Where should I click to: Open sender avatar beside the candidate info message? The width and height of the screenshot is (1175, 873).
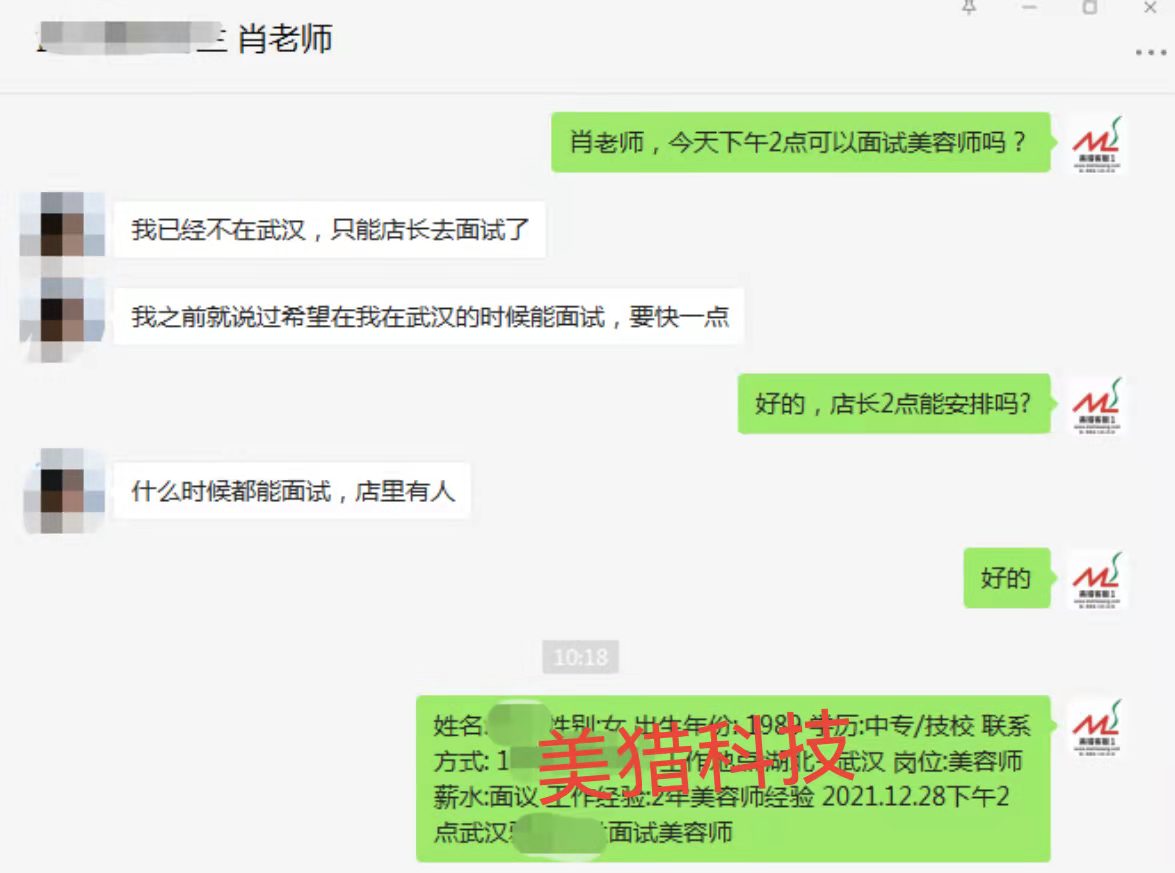(1096, 727)
